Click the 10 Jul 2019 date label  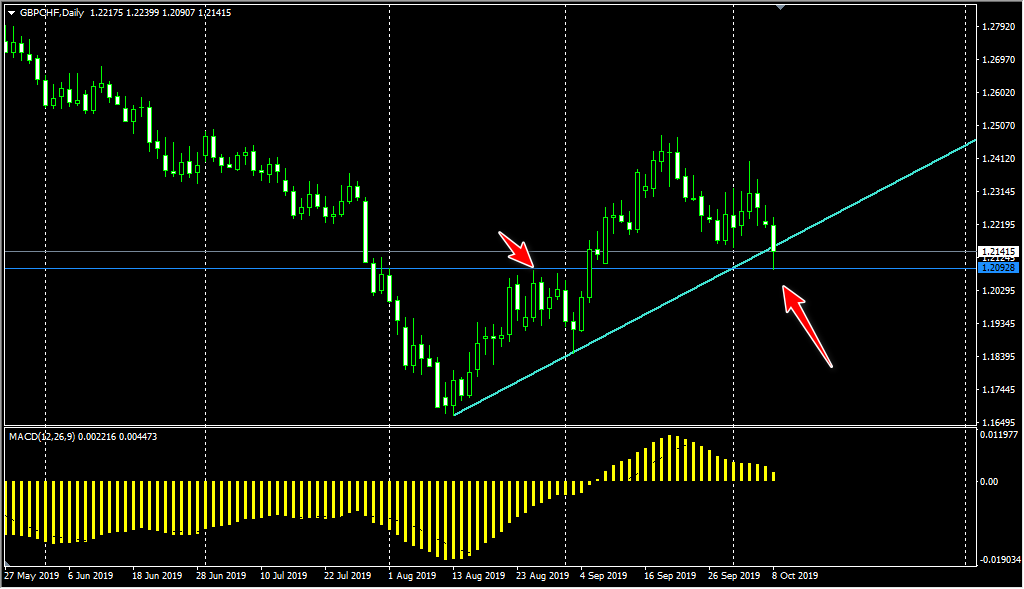coord(283,576)
